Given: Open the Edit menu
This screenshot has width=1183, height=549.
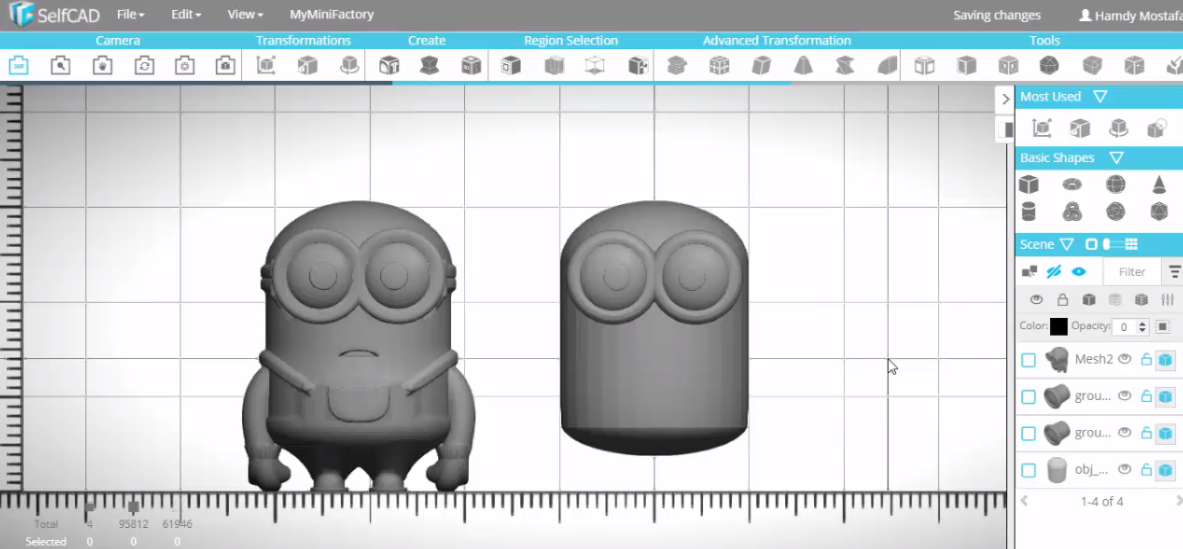Looking at the screenshot, I should (x=186, y=14).
